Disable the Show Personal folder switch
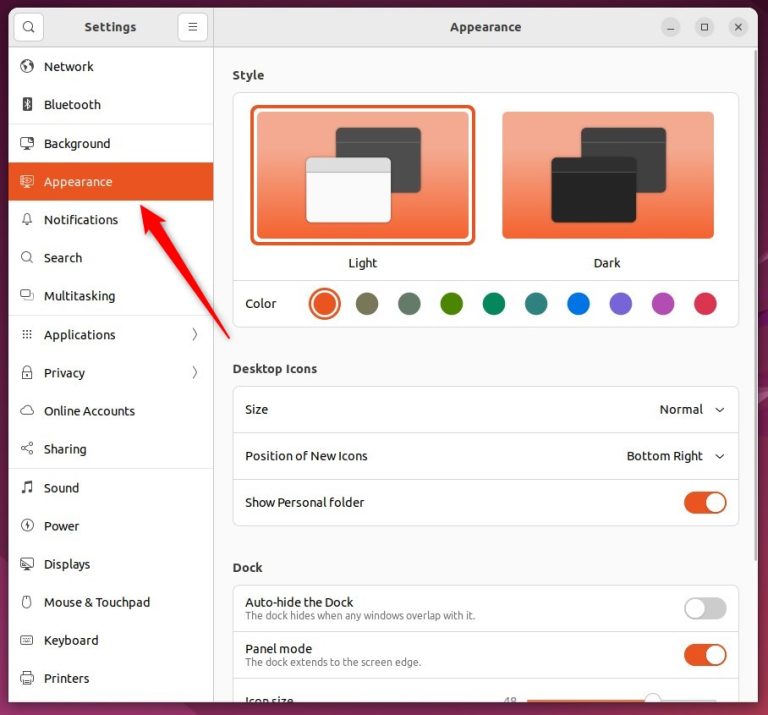This screenshot has height=715, width=768. click(x=705, y=503)
